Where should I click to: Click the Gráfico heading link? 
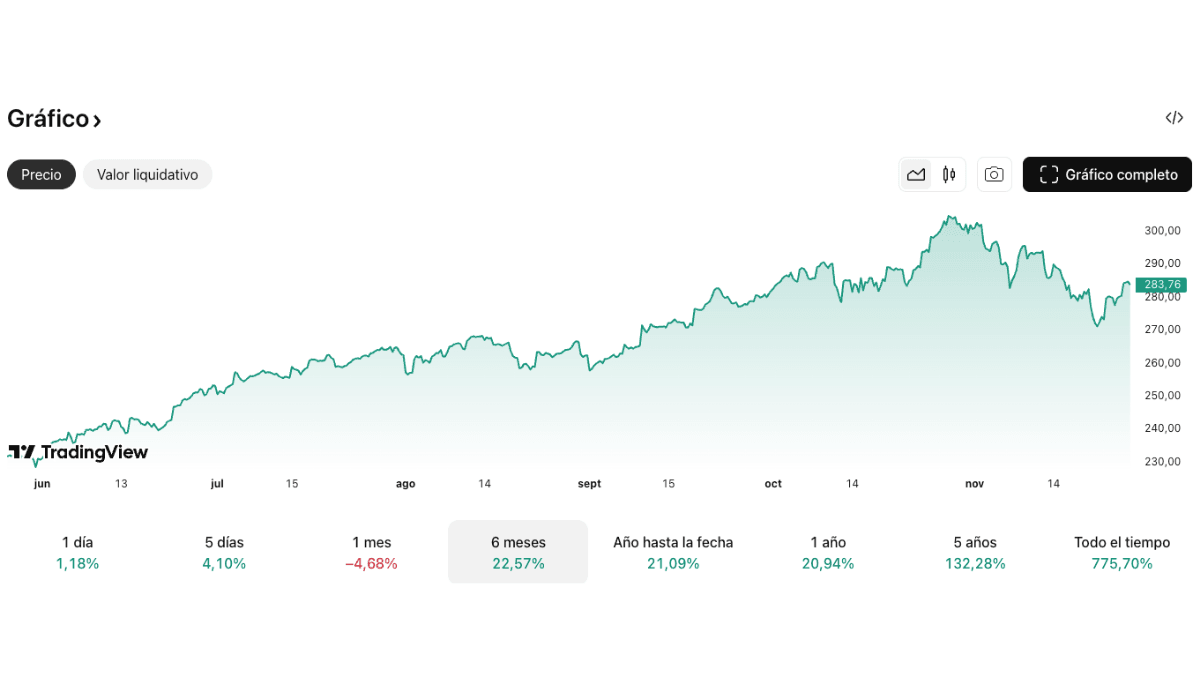pos(46,118)
